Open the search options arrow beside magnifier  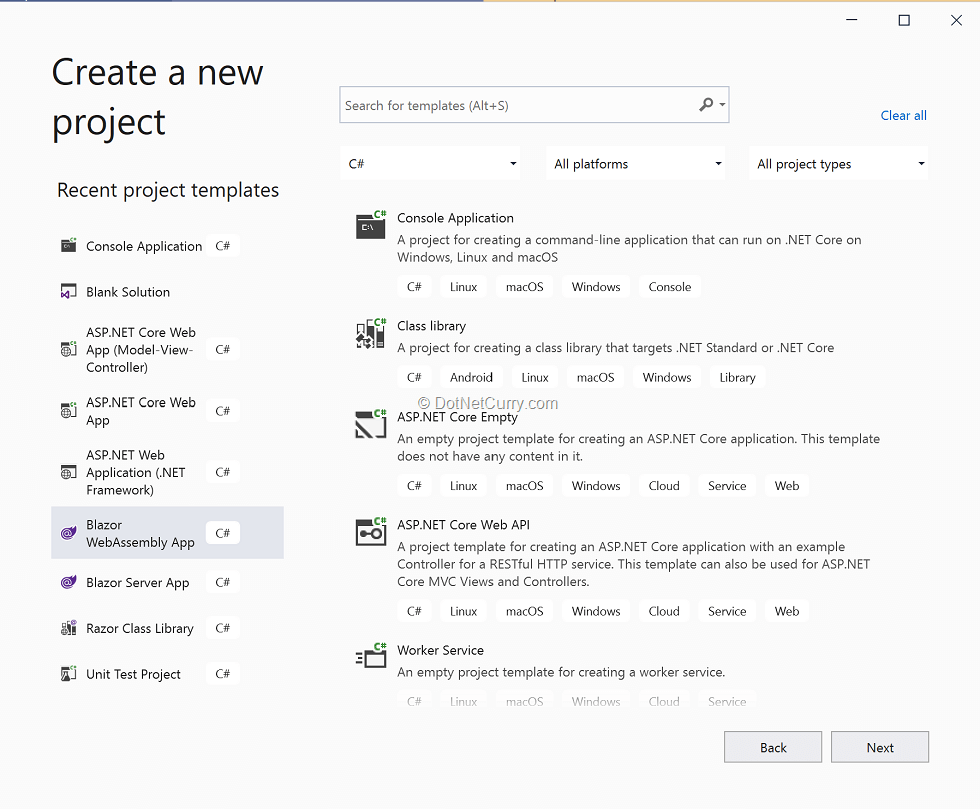(x=722, y=104)
